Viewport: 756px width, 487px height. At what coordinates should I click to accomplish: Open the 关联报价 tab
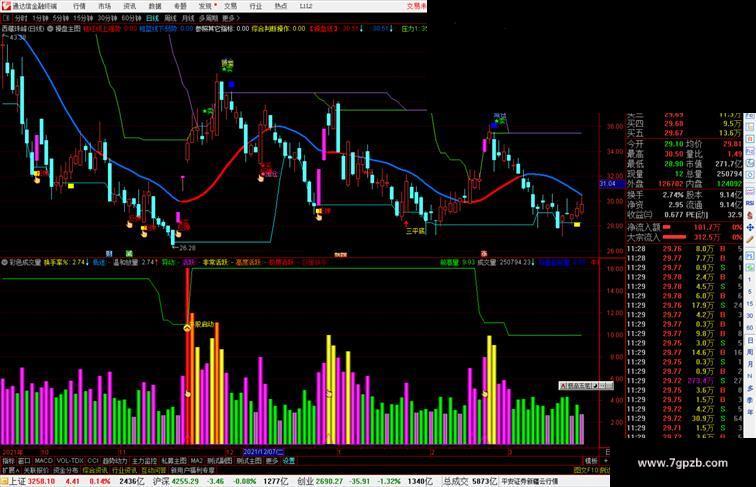tap(36, 470)
